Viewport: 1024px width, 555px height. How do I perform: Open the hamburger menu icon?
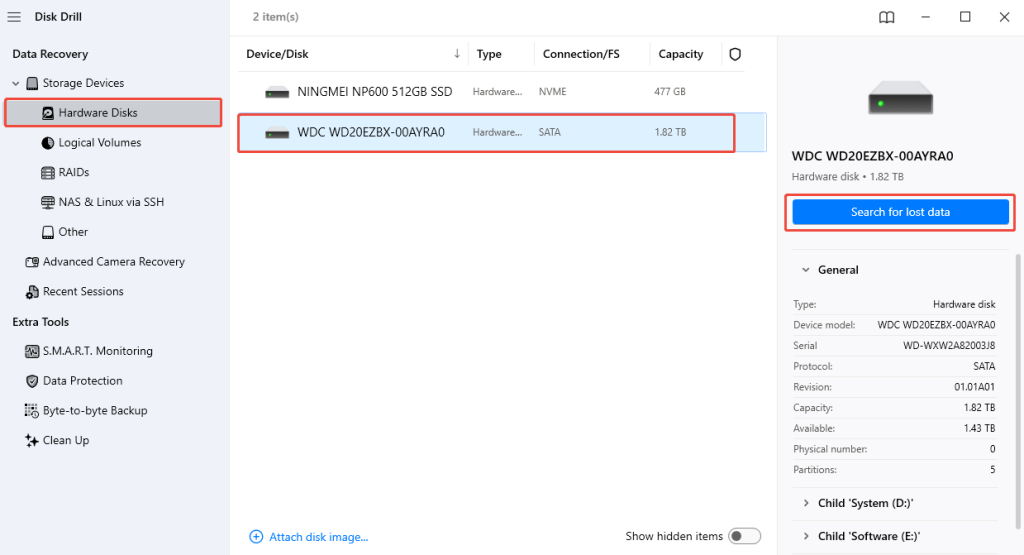[14, 17]
